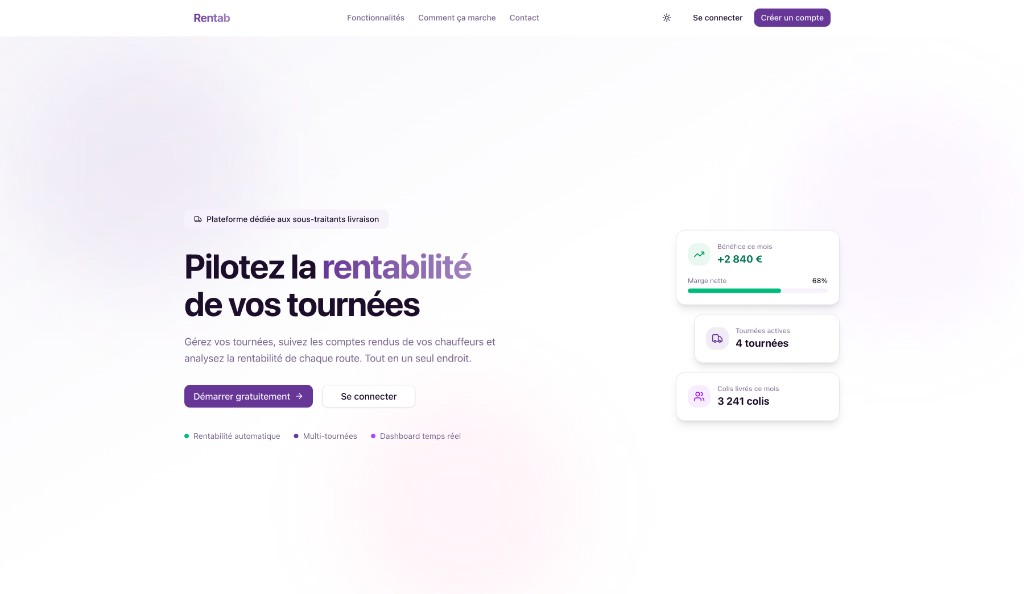Click the green trending chart icon on profit card
The height and width of the screenshot is (594, 1024).
[699, 254]
